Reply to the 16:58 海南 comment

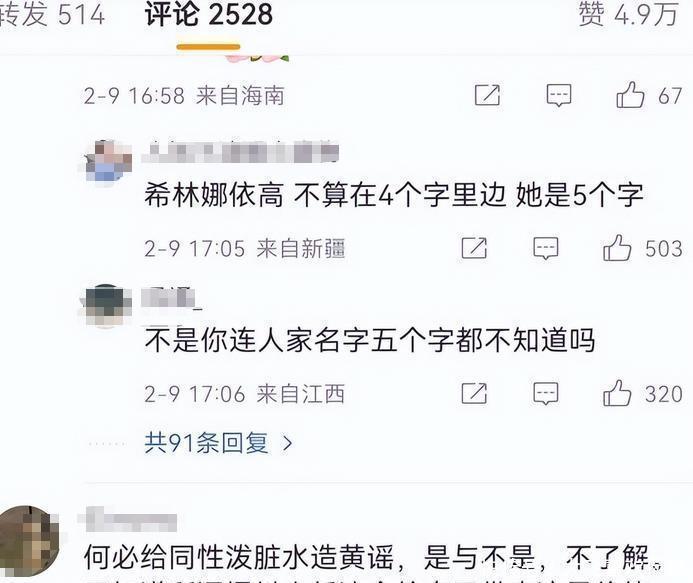click(559, 95)
